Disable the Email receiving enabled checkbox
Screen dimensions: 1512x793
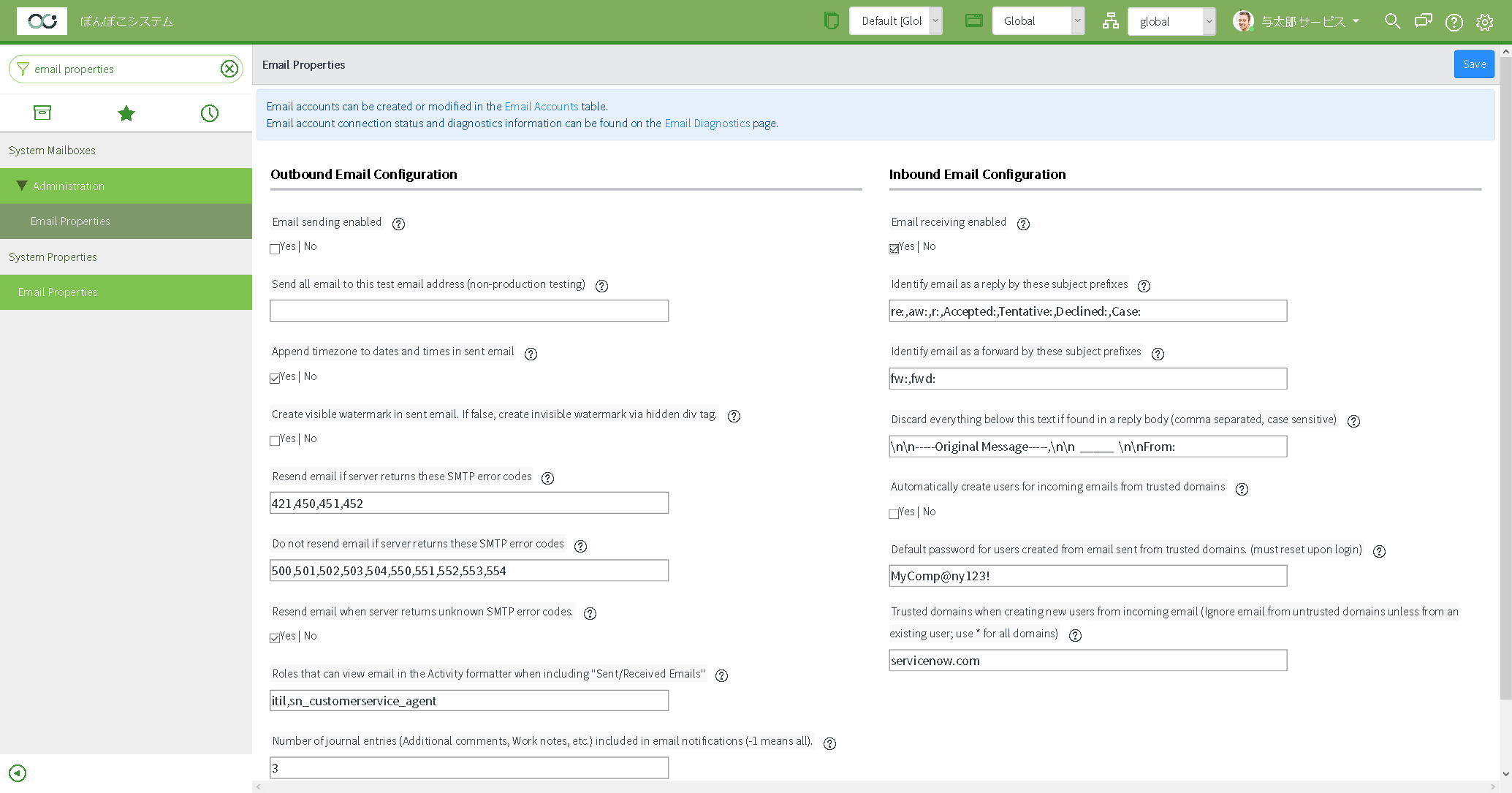893,248
